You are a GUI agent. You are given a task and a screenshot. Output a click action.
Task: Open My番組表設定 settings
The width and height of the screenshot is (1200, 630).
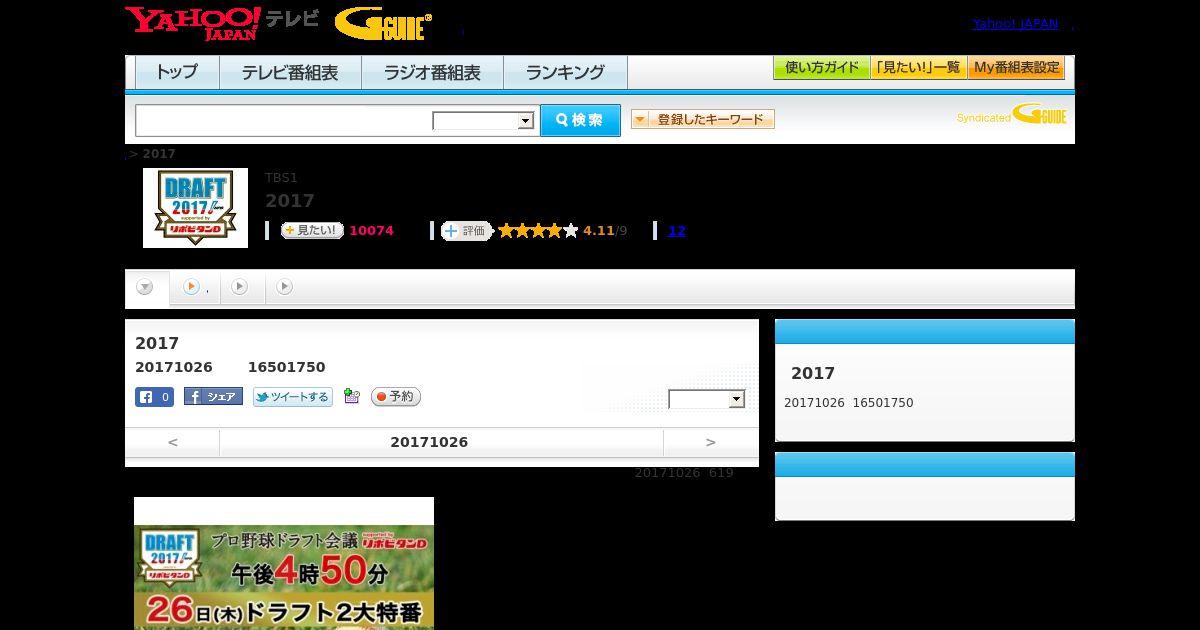(x=1016, y=68)
